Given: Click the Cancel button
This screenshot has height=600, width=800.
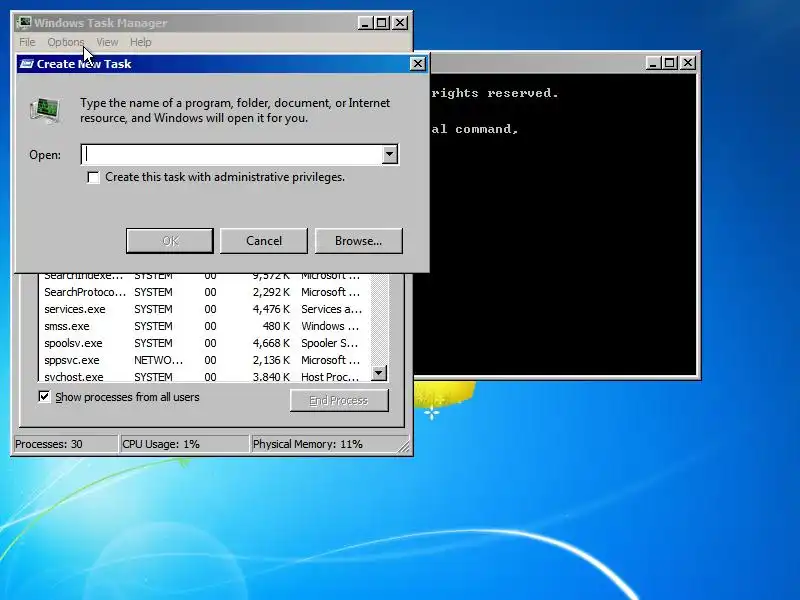Looking at the screenshot, I should coord(264,240).
